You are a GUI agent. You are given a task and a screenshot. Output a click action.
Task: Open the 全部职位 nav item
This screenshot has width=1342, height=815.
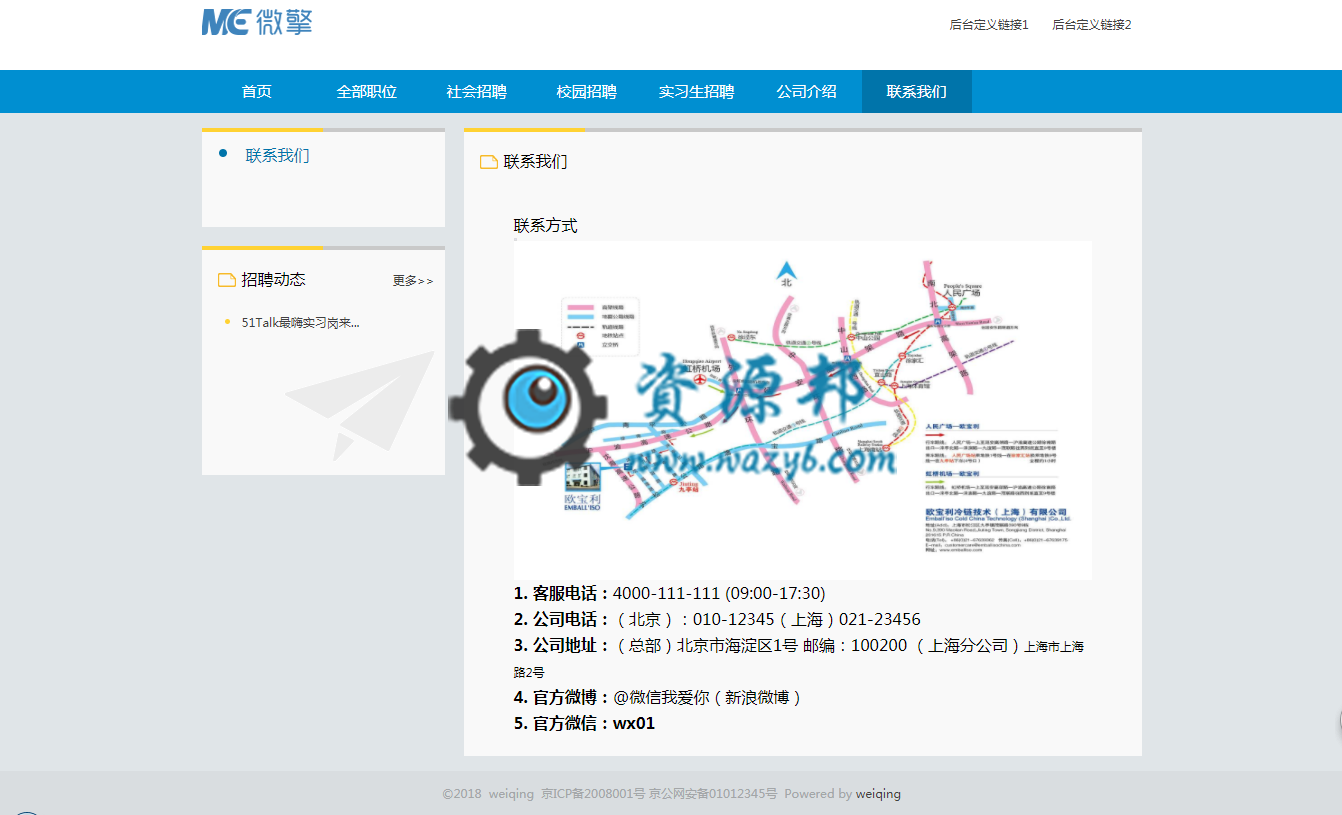(x=367, y=92)
